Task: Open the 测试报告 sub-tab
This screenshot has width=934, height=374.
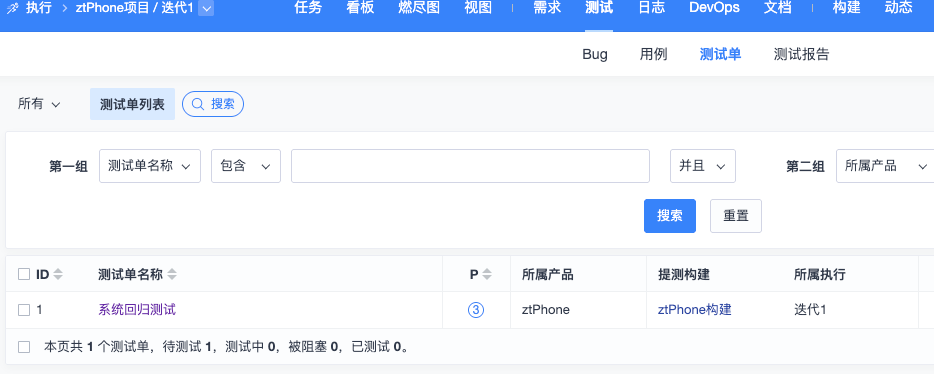Action: pos(801,55)
